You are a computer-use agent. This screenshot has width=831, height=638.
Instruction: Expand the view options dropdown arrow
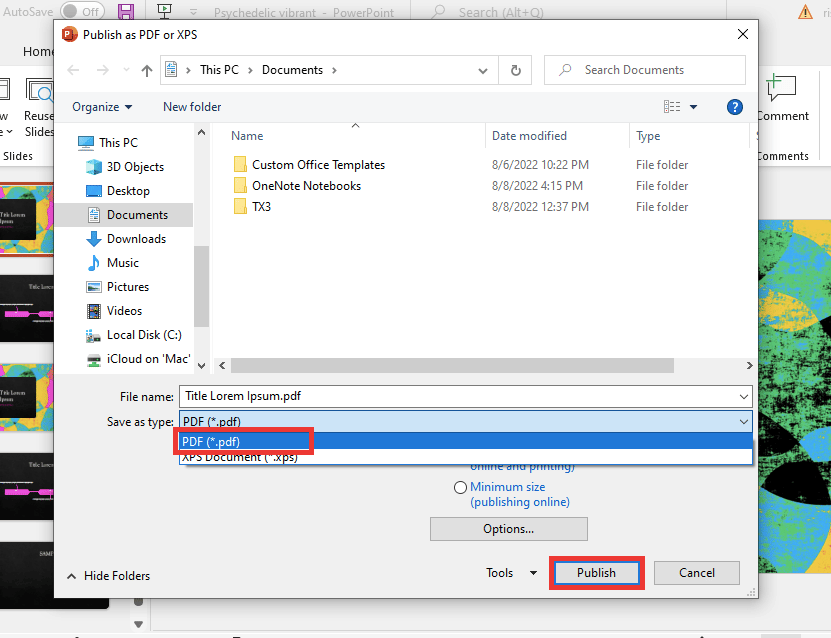click(x=693, y=107)
